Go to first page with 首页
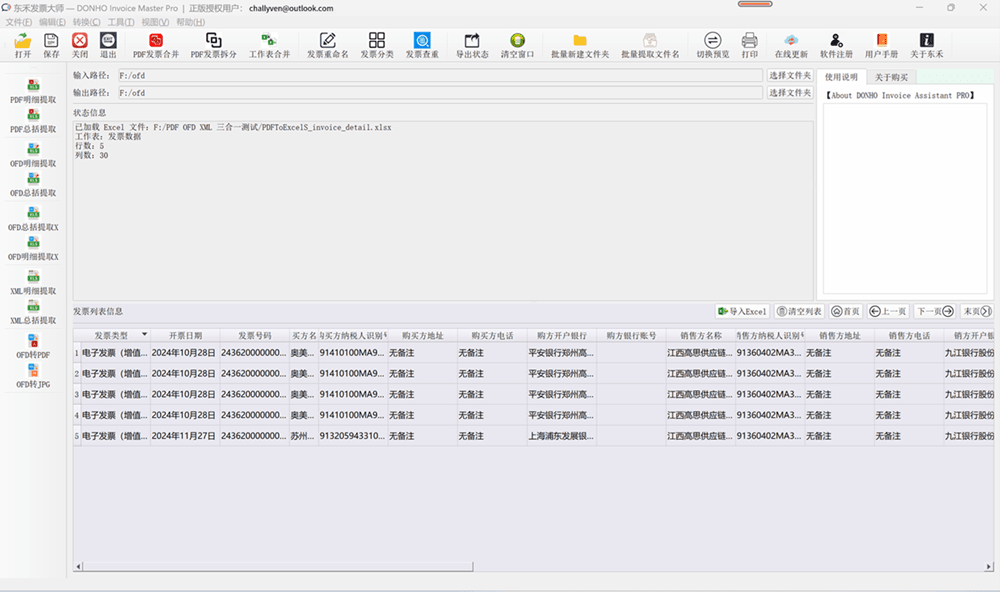 pos(846,311)
